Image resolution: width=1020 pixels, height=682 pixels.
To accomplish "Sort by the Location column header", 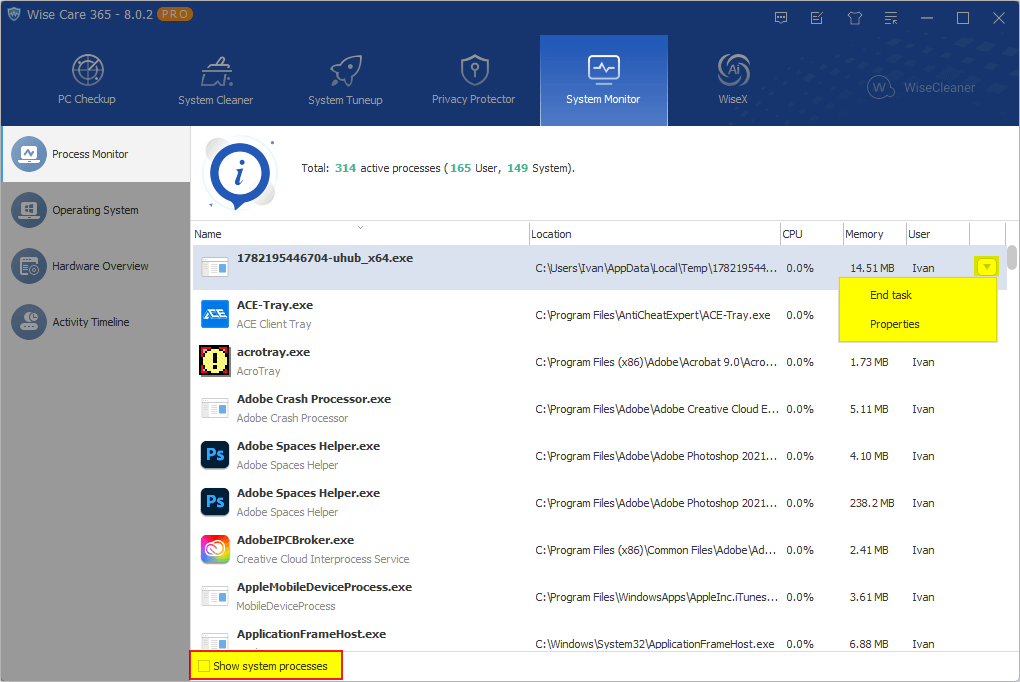I will click(x=654, y=234).
